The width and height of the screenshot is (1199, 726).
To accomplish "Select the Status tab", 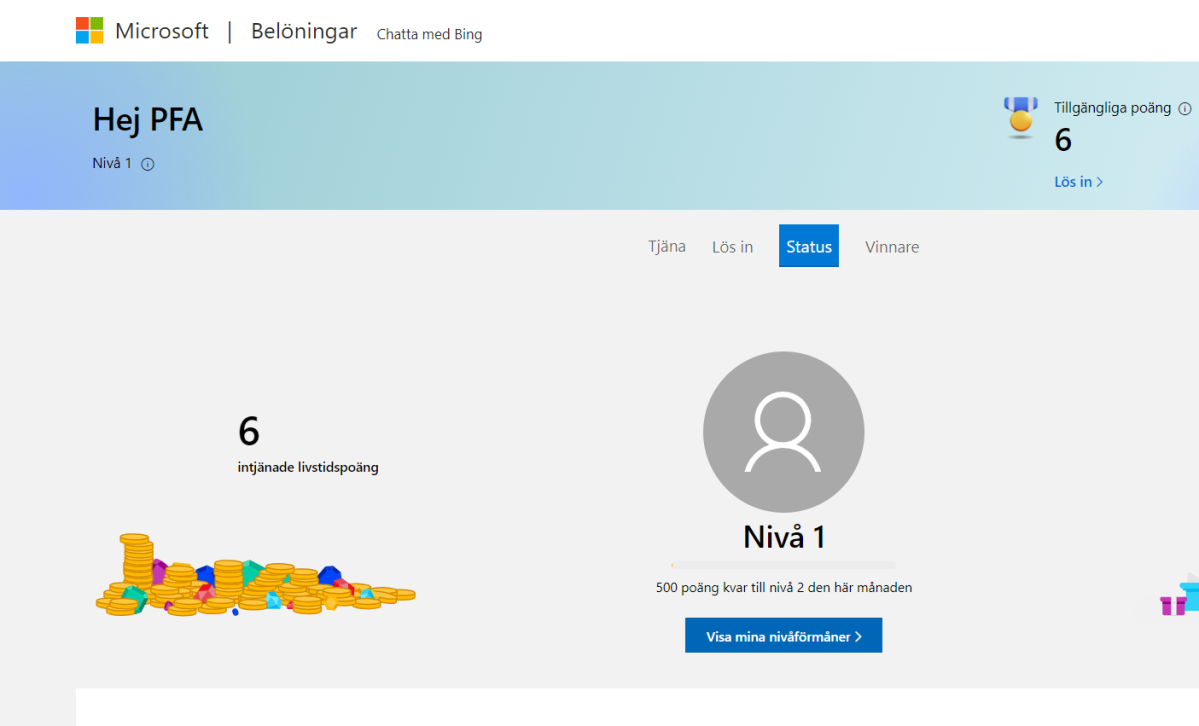I will pyautogui.click(x=808, y=247).
